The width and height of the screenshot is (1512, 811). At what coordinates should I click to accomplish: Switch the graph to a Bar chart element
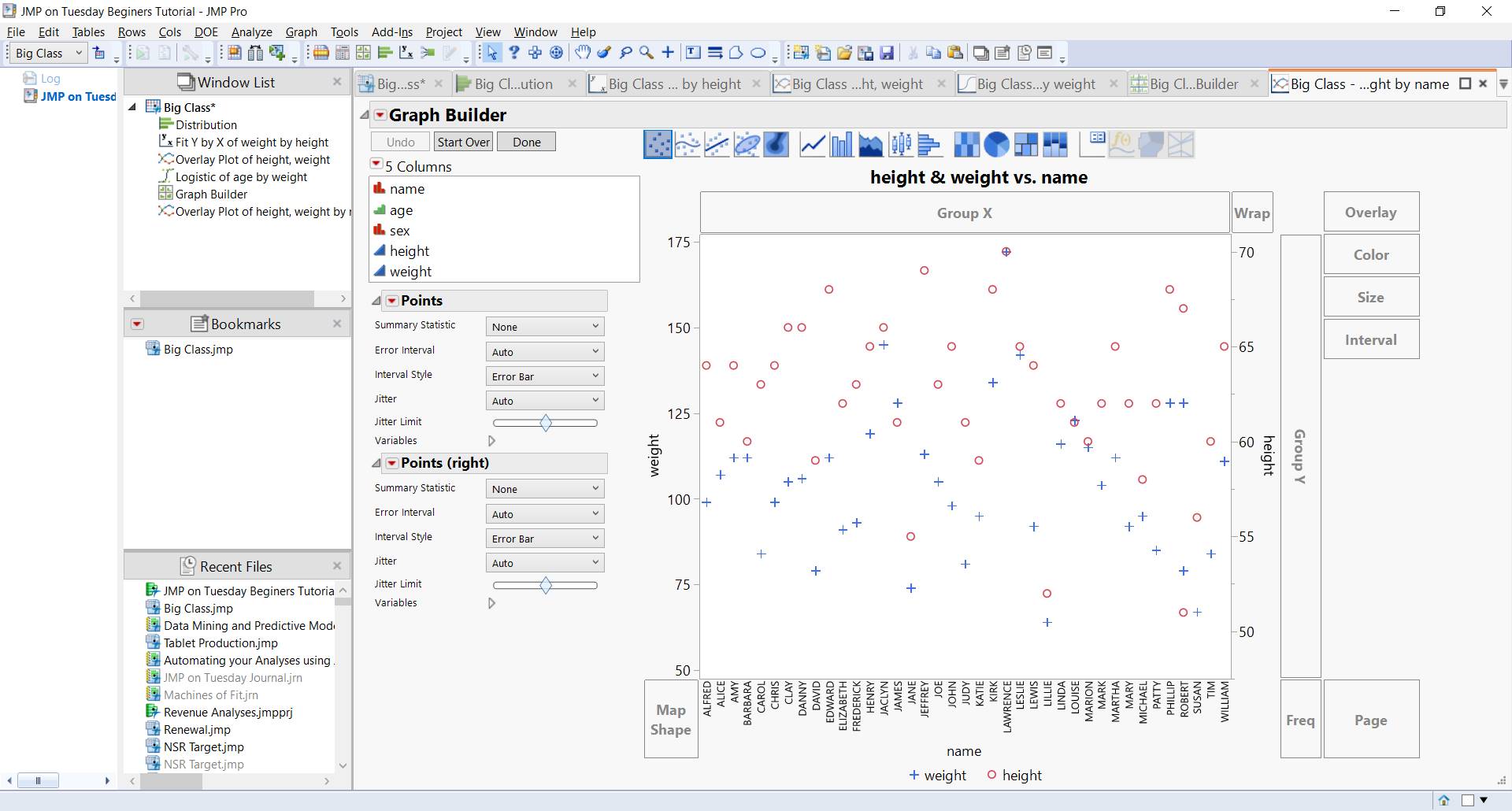pos(841,144)
